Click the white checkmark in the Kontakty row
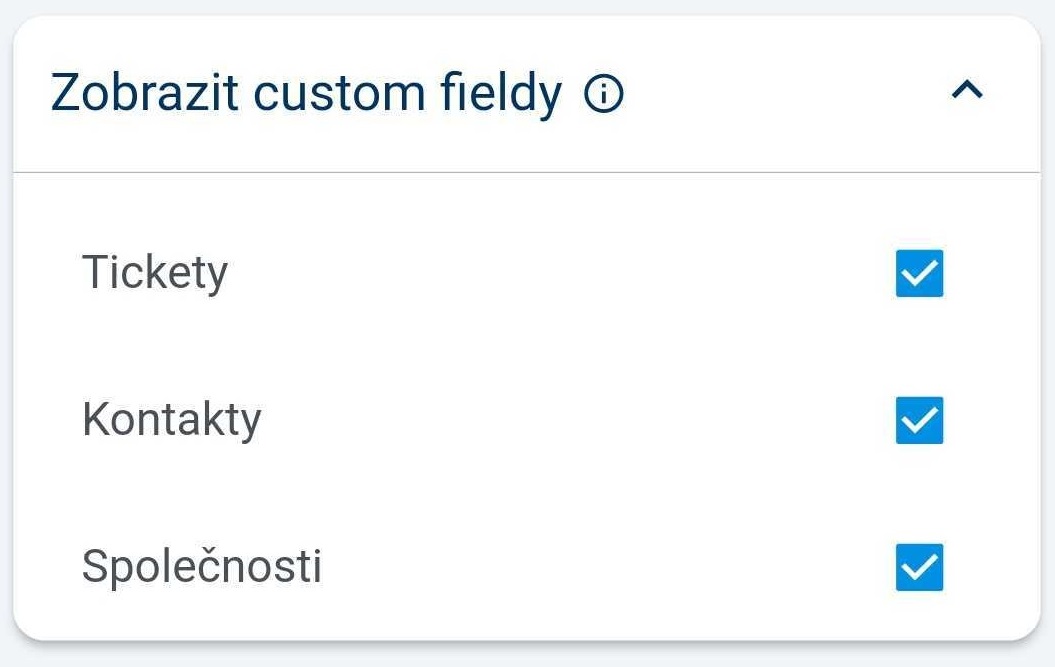 pos(919,421)
